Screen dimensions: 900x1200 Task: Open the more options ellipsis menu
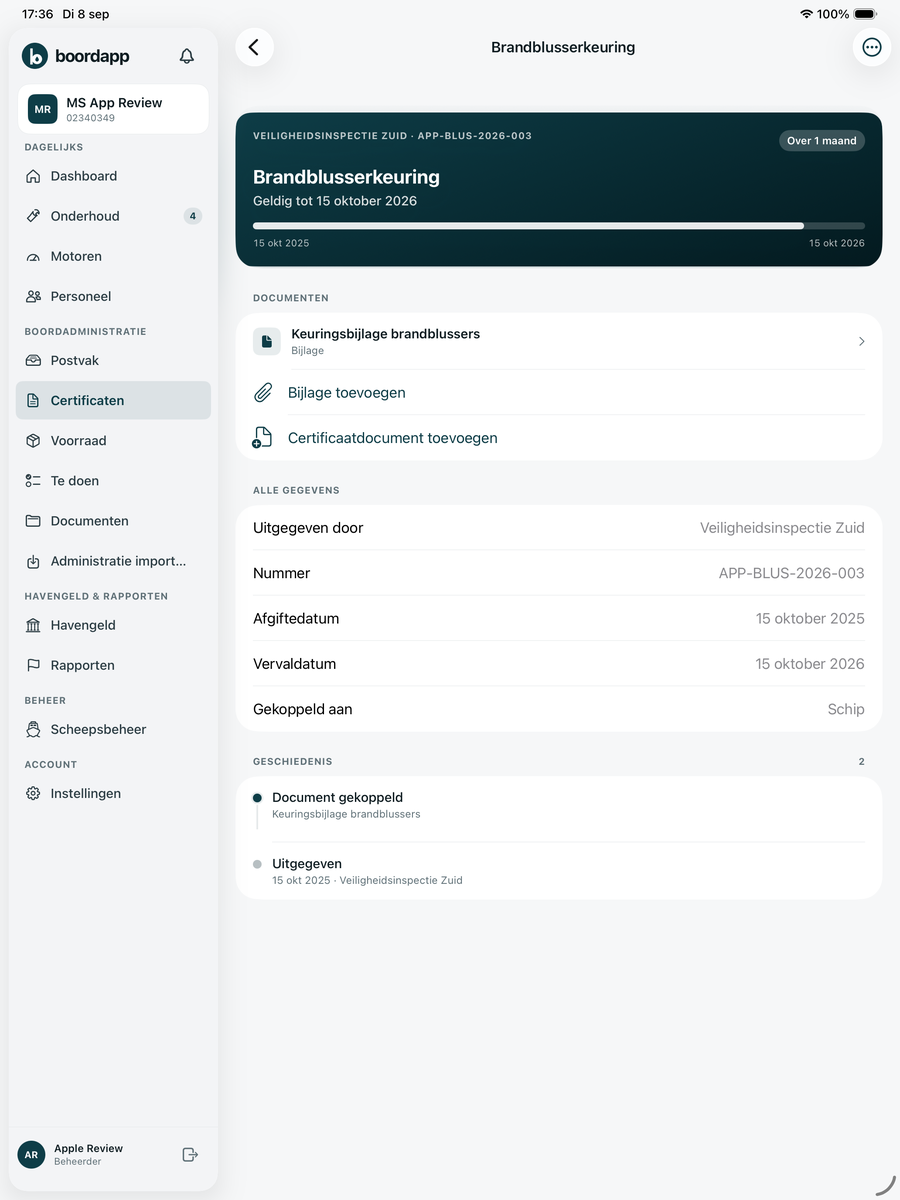click(872, 47)
